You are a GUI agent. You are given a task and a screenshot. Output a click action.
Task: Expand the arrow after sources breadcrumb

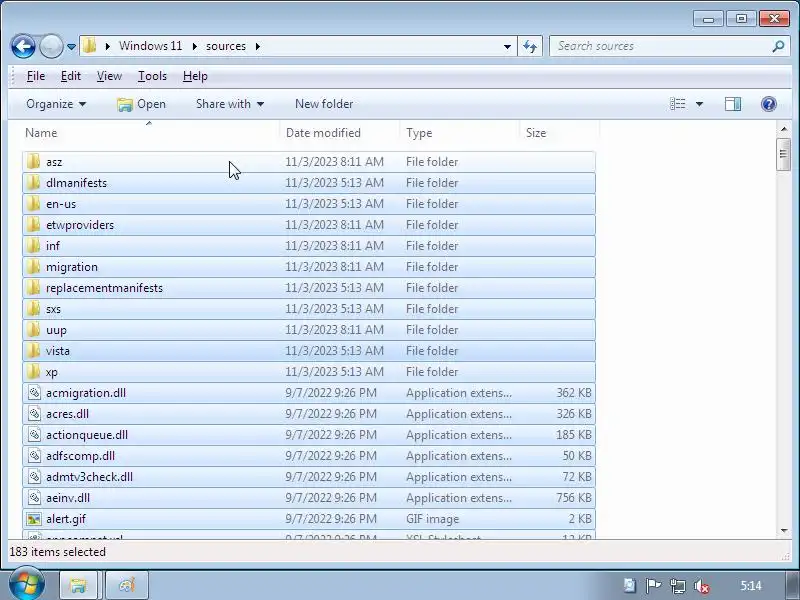(x=258, y=46)
